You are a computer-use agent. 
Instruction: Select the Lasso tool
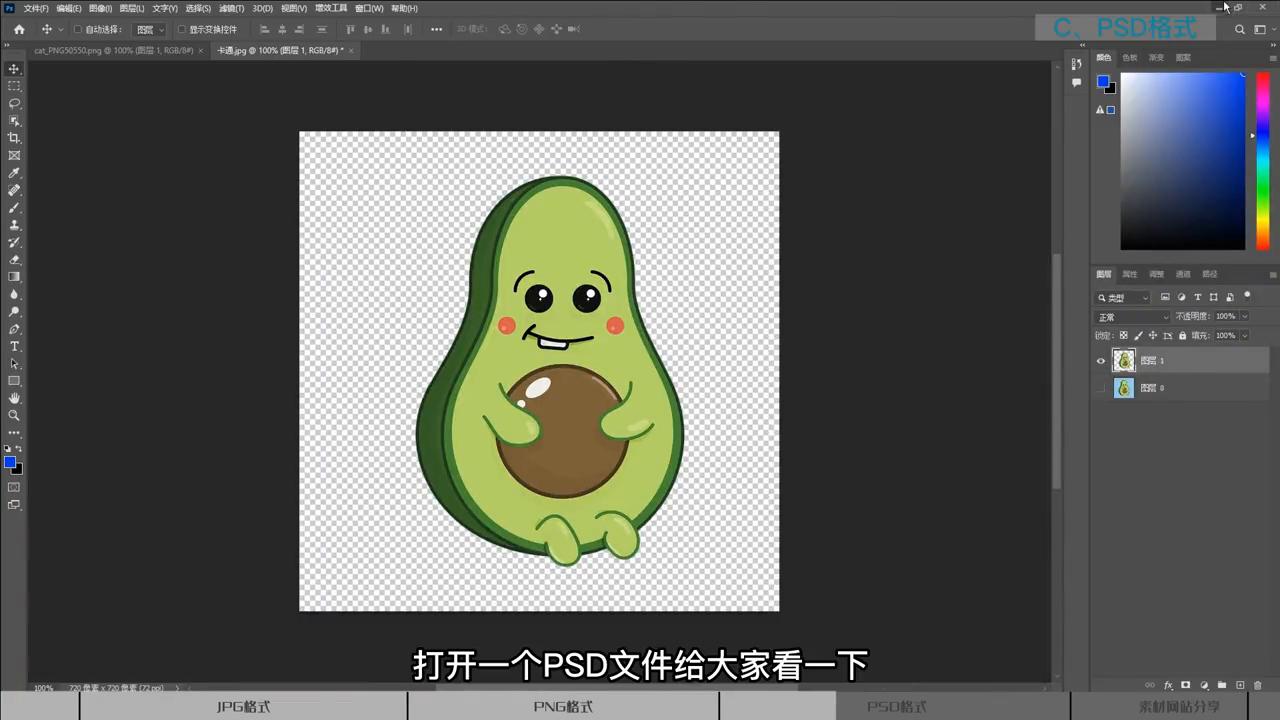coord(14,103)
